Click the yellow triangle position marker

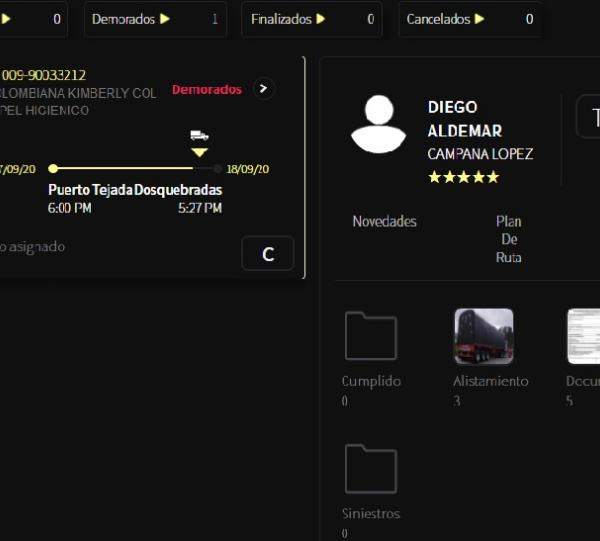pyautogui.click(x=199, y=152)
